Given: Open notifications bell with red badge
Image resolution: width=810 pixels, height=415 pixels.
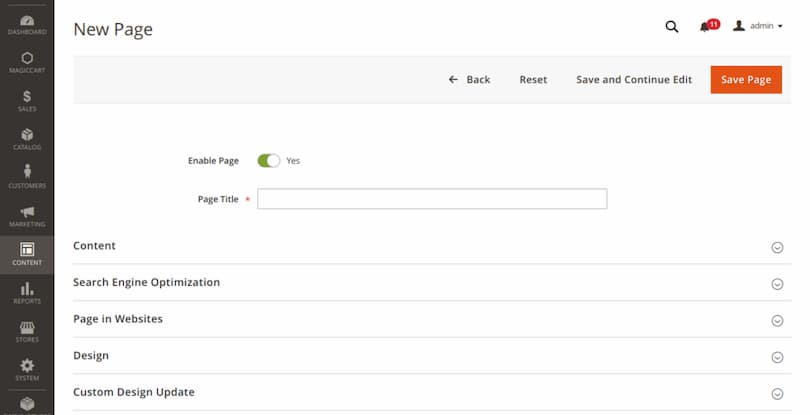Looking at the screenshot, I should 708,26.
